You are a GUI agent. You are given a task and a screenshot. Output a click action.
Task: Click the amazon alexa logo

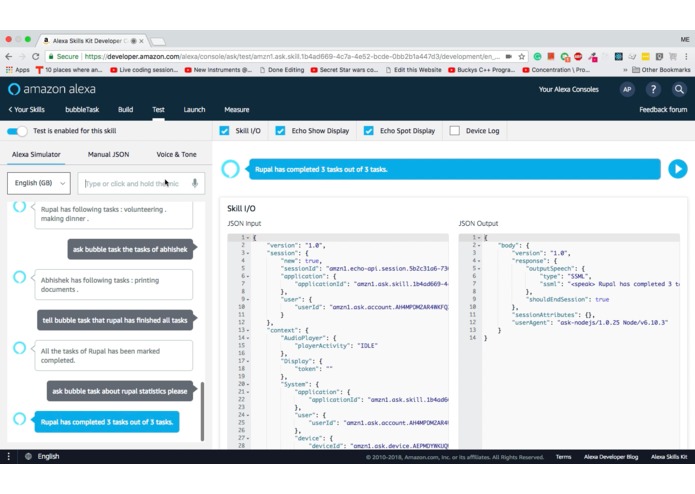pyautogui.click(x=52, y=89)
